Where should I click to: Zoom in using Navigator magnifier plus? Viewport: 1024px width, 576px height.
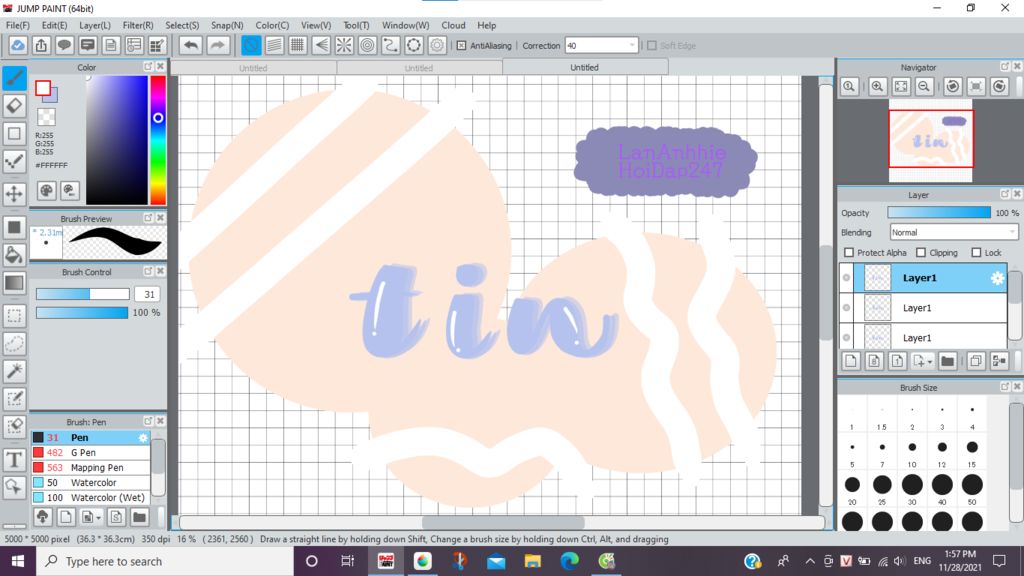click(x=877, y=86)
